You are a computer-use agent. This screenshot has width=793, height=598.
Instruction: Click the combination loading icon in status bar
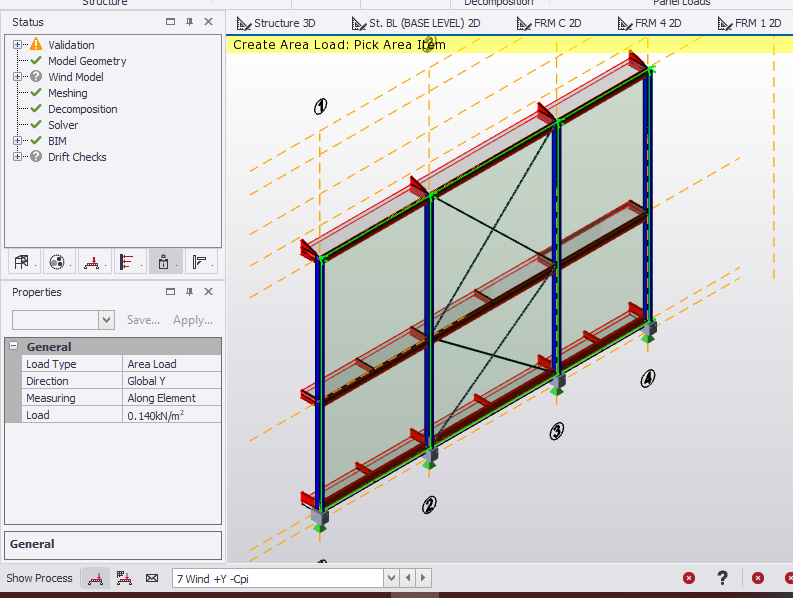click(124, 578)
